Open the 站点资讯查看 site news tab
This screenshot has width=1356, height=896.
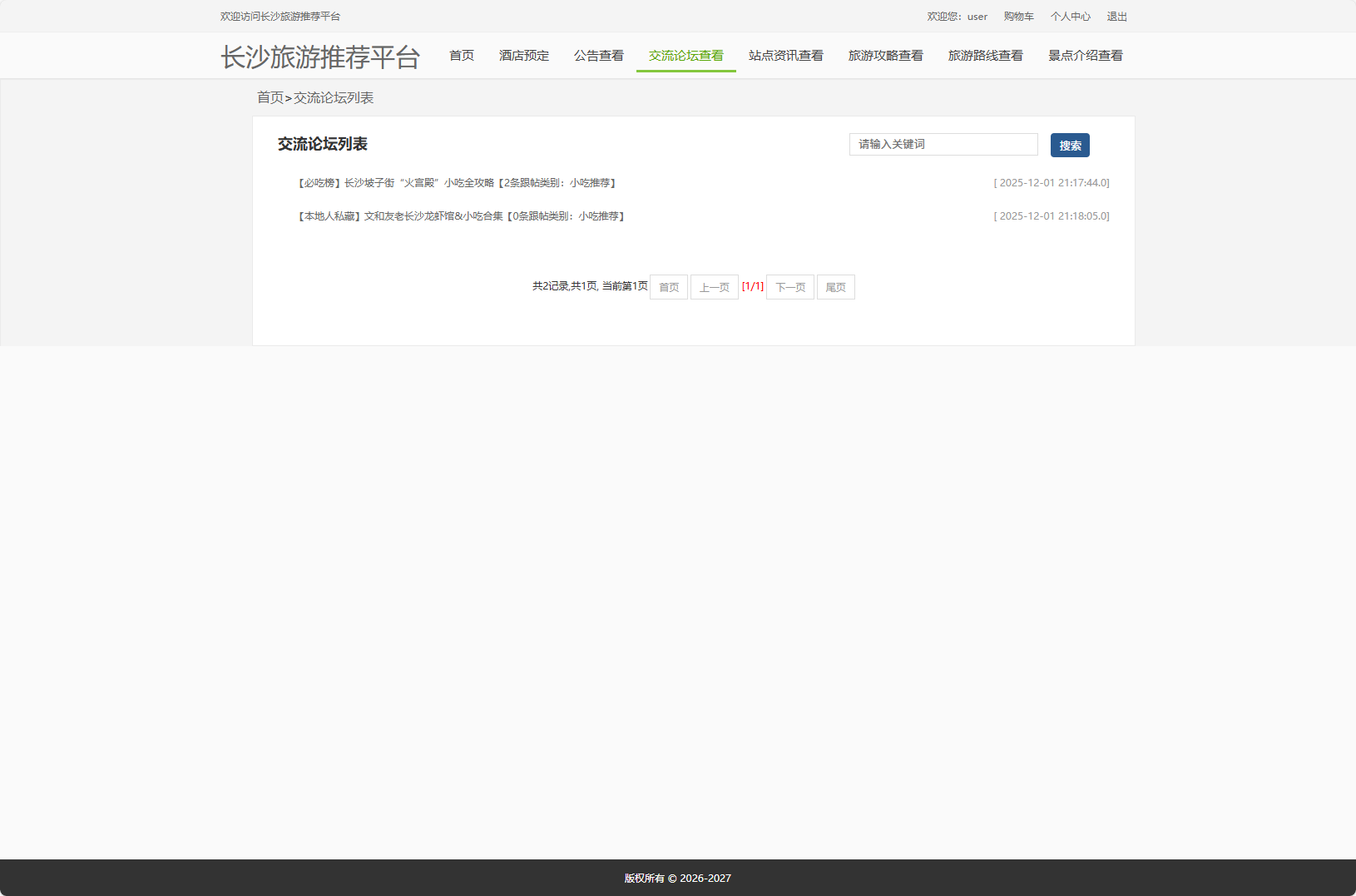(785, 55)
